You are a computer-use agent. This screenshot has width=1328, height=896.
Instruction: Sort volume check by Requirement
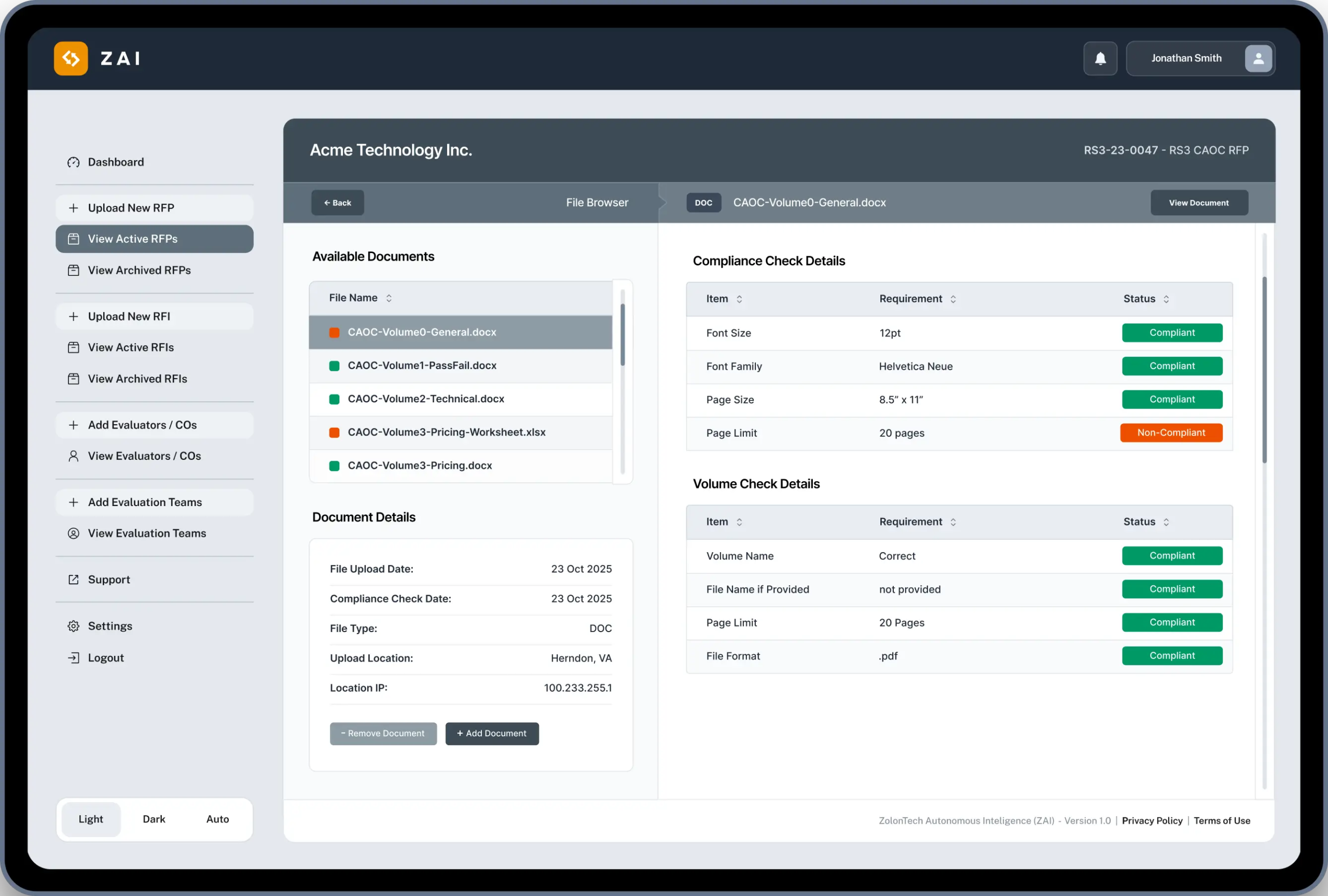coord(952,522)
